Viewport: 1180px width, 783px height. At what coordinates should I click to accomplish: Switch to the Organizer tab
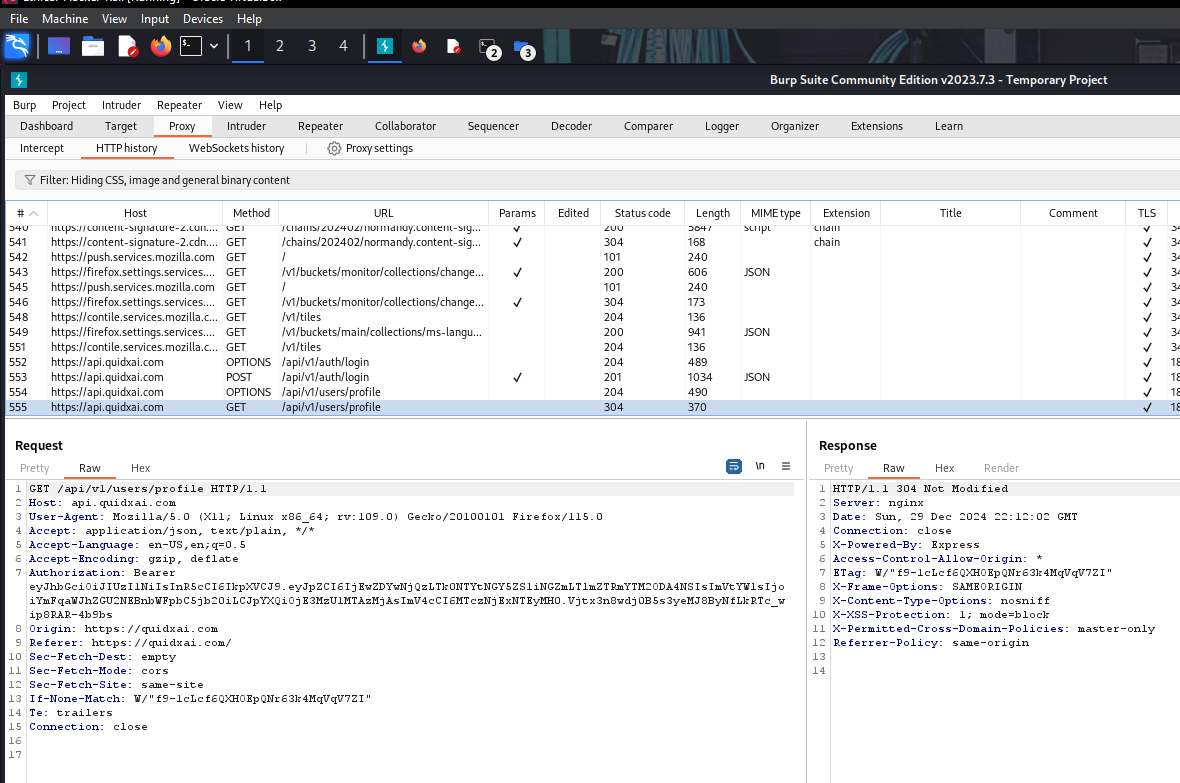(795, 126)
